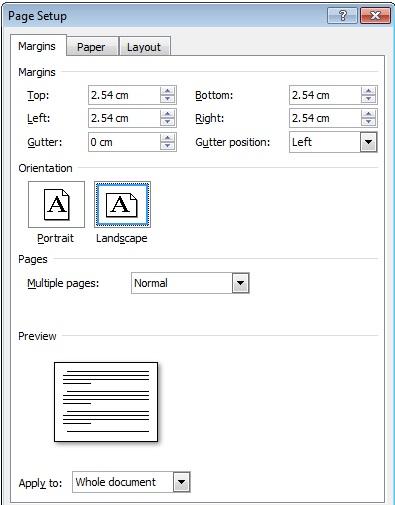Click the Portrait label text

coord(55,238)
